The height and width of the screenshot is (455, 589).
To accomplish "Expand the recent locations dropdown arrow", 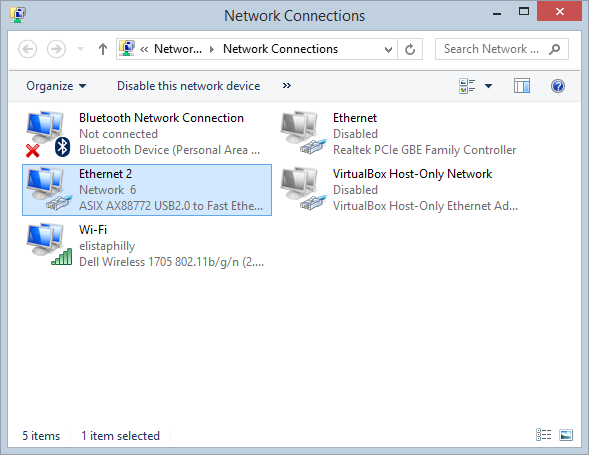I will tap(80, 49).
